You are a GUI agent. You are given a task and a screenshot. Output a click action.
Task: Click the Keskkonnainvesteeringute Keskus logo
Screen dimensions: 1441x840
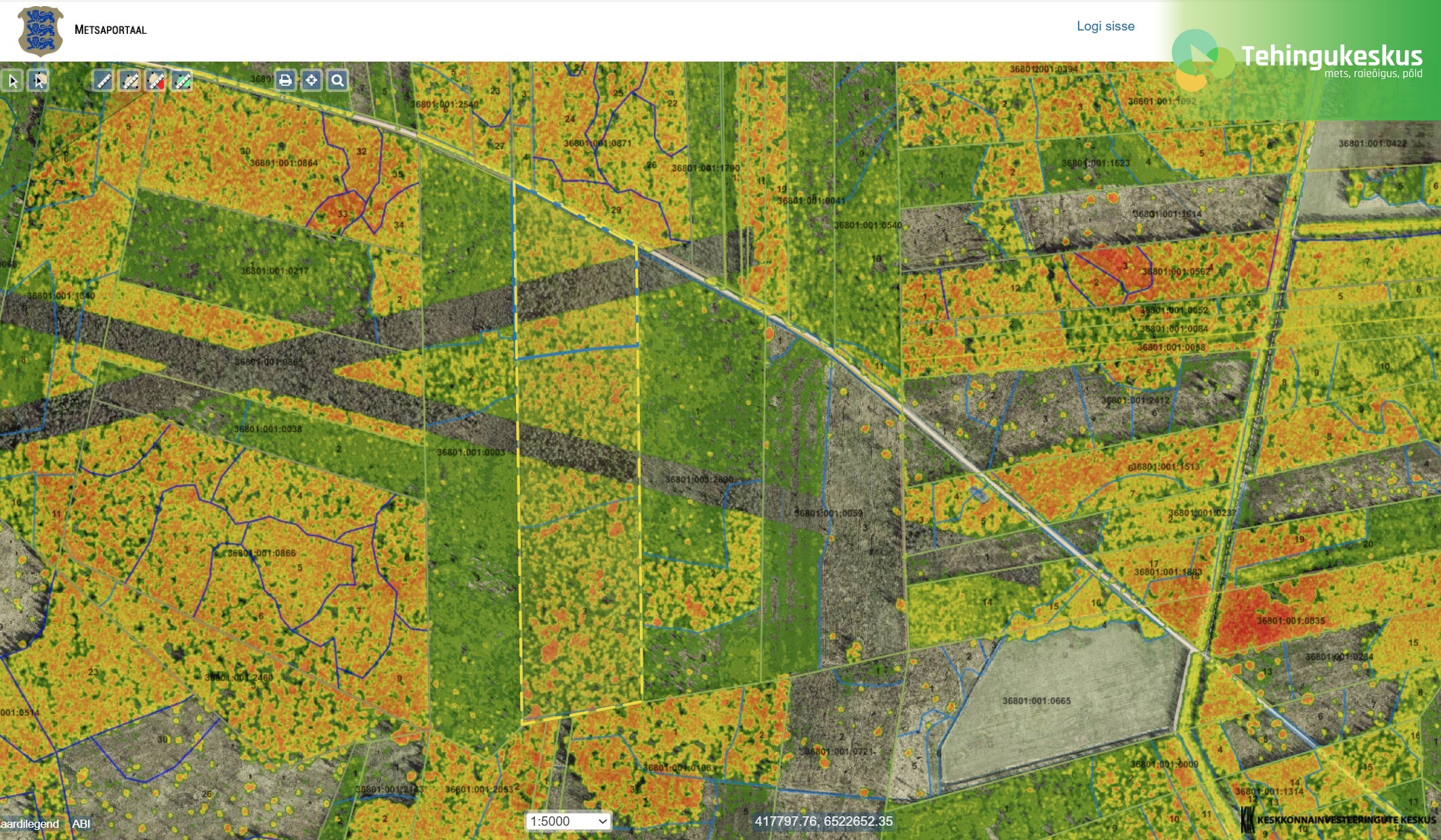tap(1337, 820)
